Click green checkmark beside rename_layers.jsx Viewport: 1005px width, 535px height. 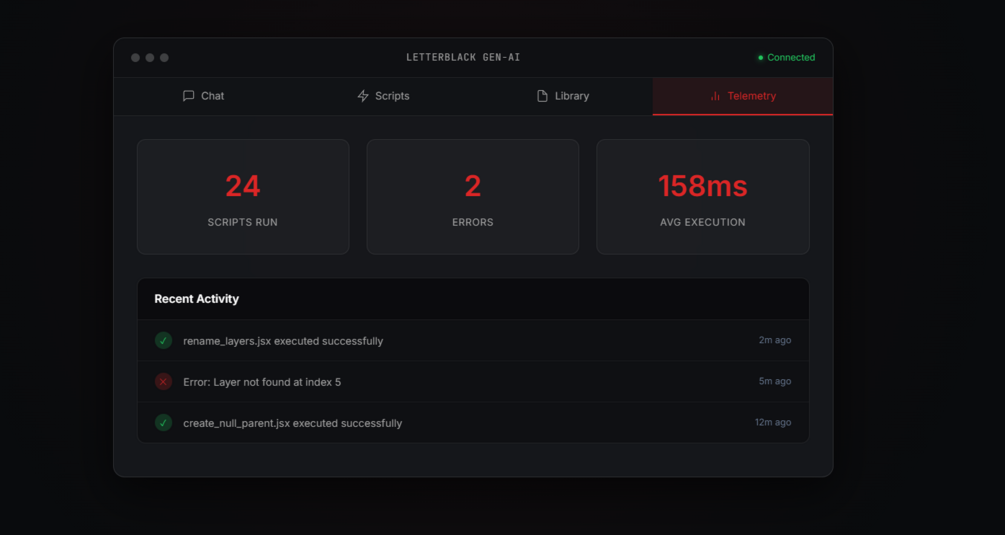(x=163, y=340)
